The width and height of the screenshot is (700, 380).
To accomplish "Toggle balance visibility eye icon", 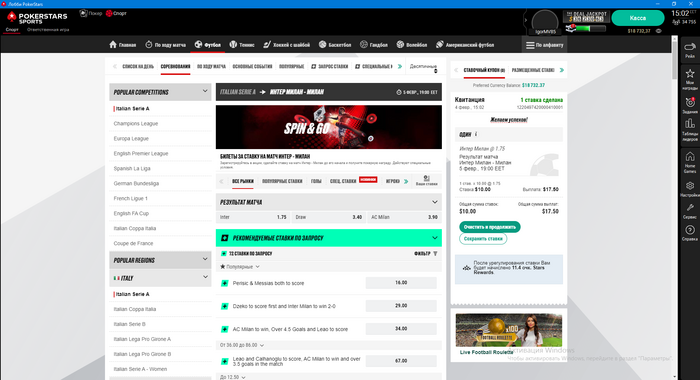I will pos(658,31).
